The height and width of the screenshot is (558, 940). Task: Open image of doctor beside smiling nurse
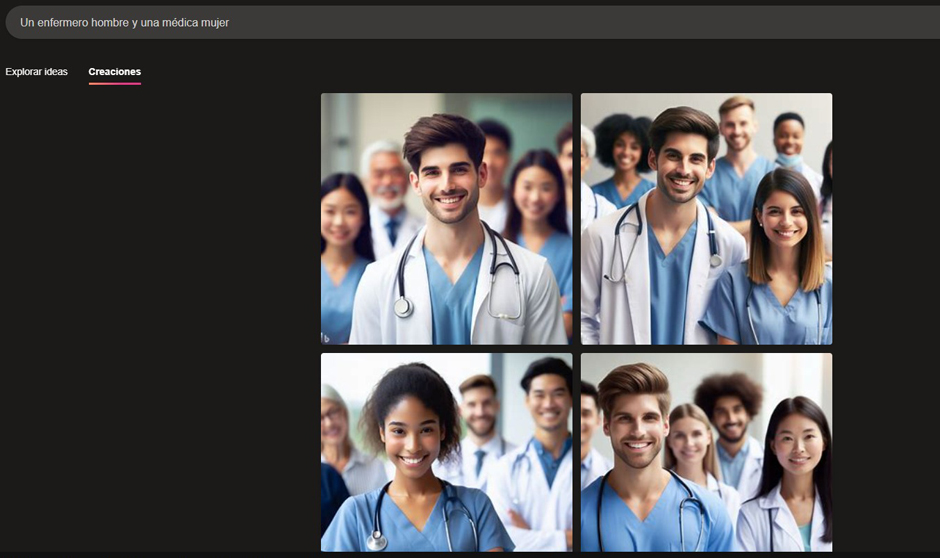(x=706, y=219)
